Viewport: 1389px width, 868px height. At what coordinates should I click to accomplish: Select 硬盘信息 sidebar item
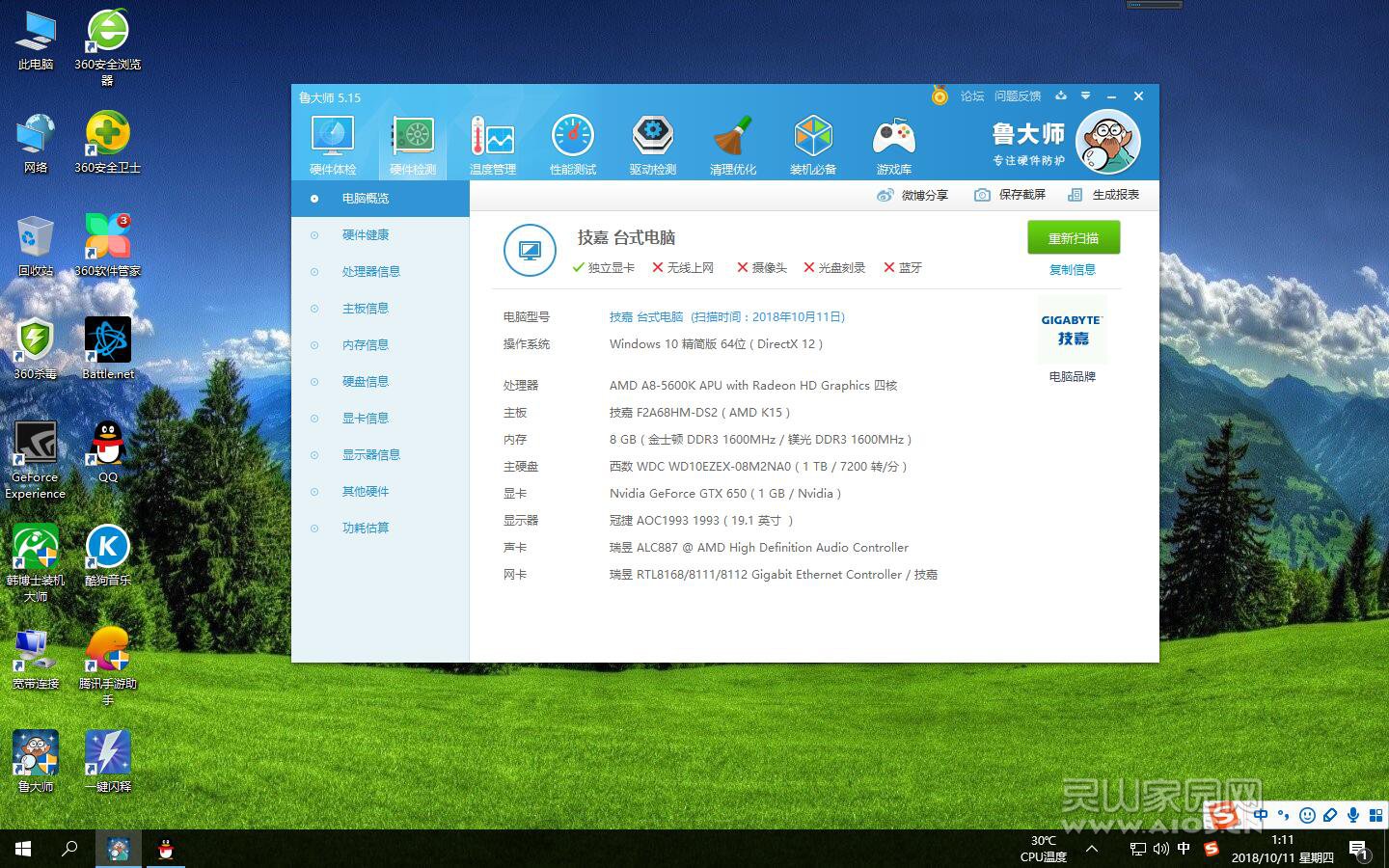pos(380,382)
